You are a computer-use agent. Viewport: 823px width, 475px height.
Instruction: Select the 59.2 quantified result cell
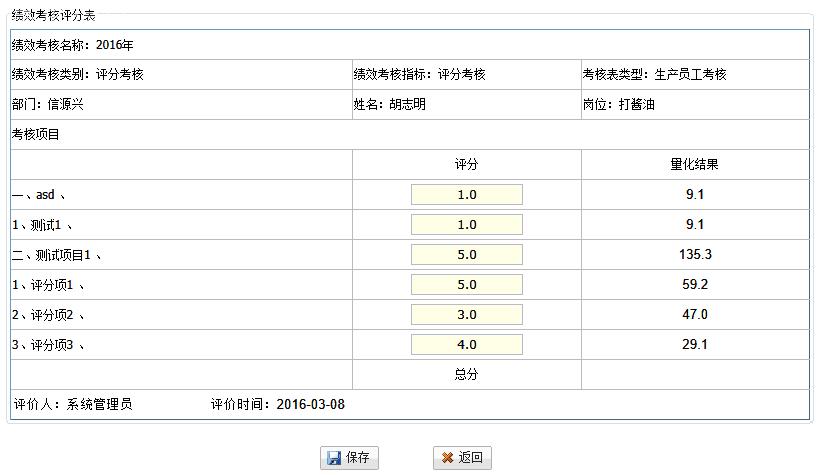coord(694,285)
